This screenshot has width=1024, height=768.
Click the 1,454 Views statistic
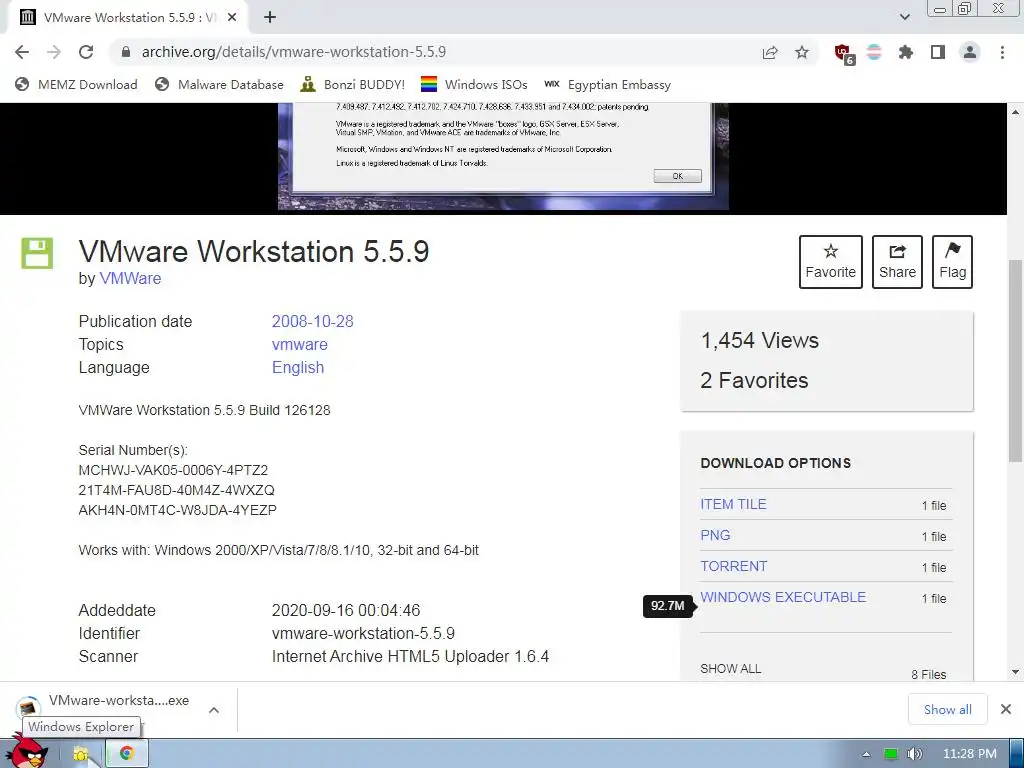coord(760,340)
